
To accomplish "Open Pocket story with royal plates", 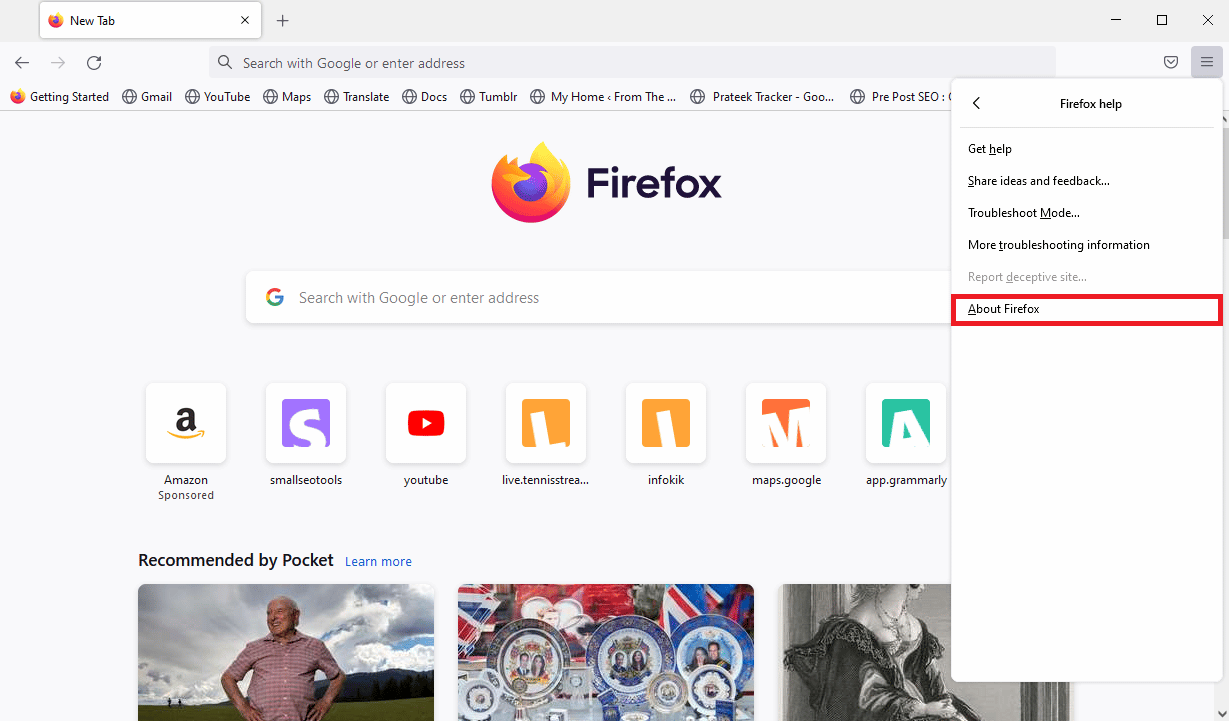I will pos(606,652).
